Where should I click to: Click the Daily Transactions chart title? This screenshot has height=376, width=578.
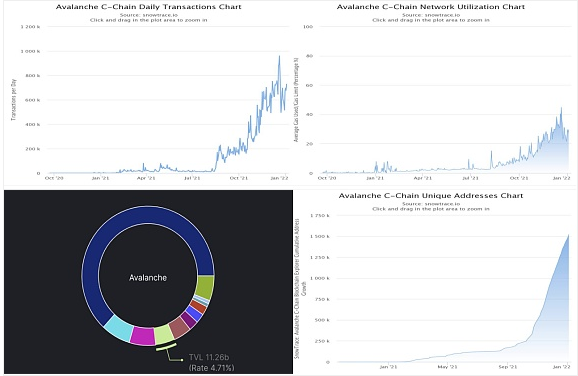coord(149,7)
